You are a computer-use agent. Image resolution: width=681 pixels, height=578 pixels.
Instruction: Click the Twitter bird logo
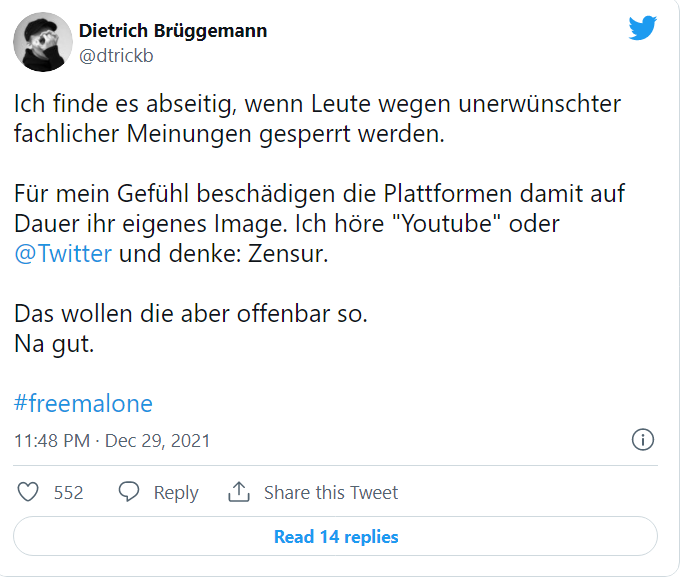coord(642,28)
